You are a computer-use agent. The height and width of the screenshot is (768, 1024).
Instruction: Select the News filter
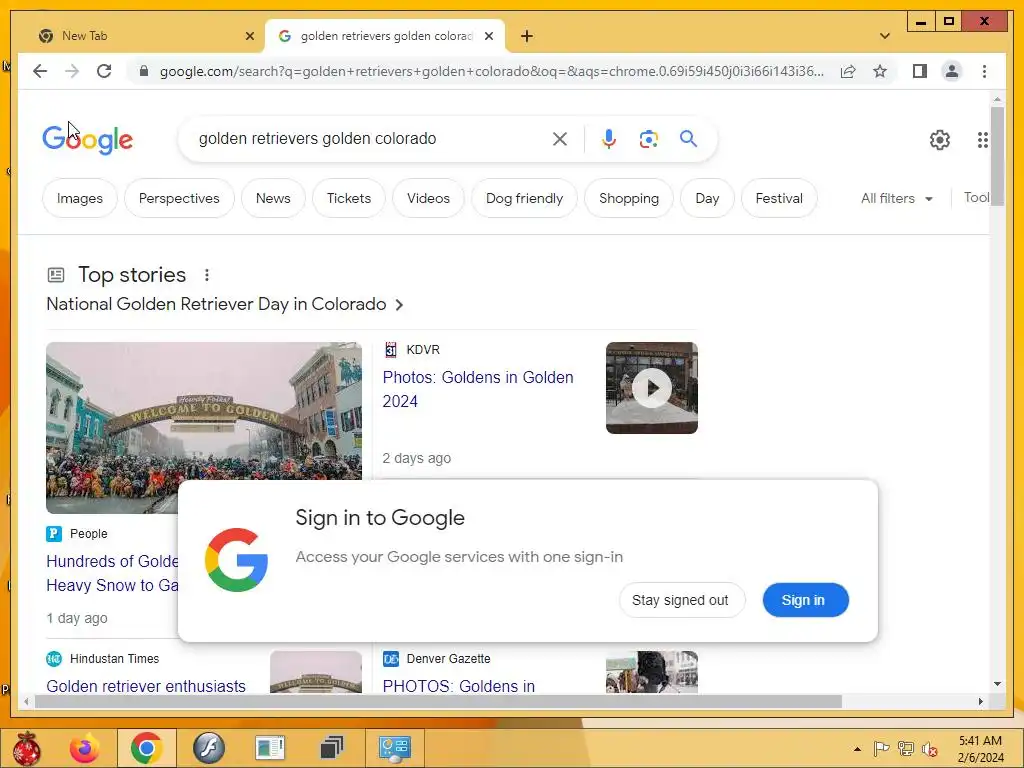pyautogui.click(x=273, y=199)
